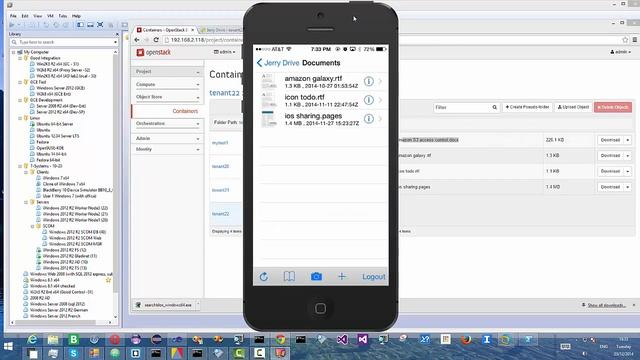640x360 pixels.
Task: Open the VMware Edit menu
Action: coord(25,16)
